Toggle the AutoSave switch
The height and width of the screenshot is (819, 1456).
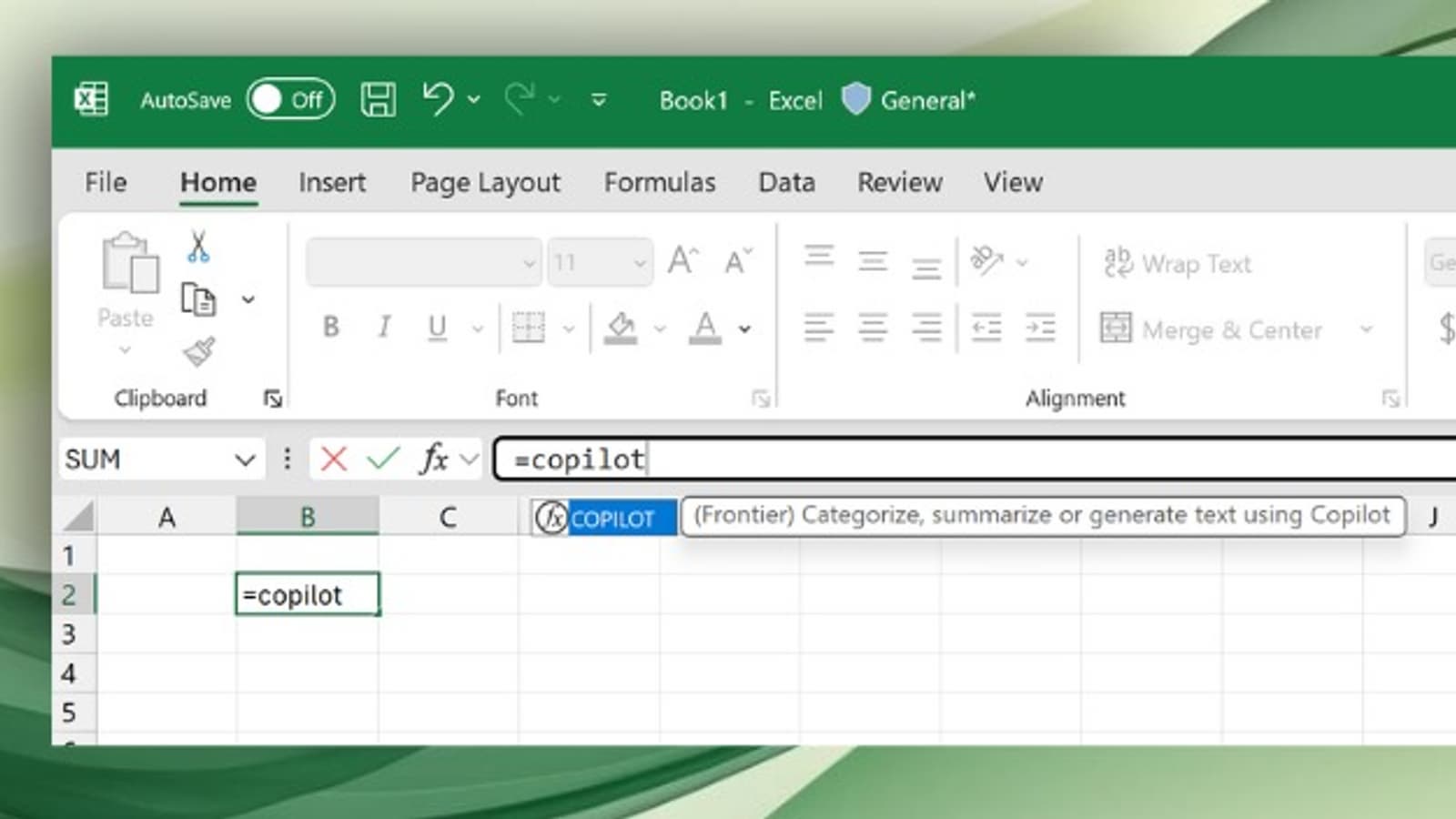click(x=291, y=99)
